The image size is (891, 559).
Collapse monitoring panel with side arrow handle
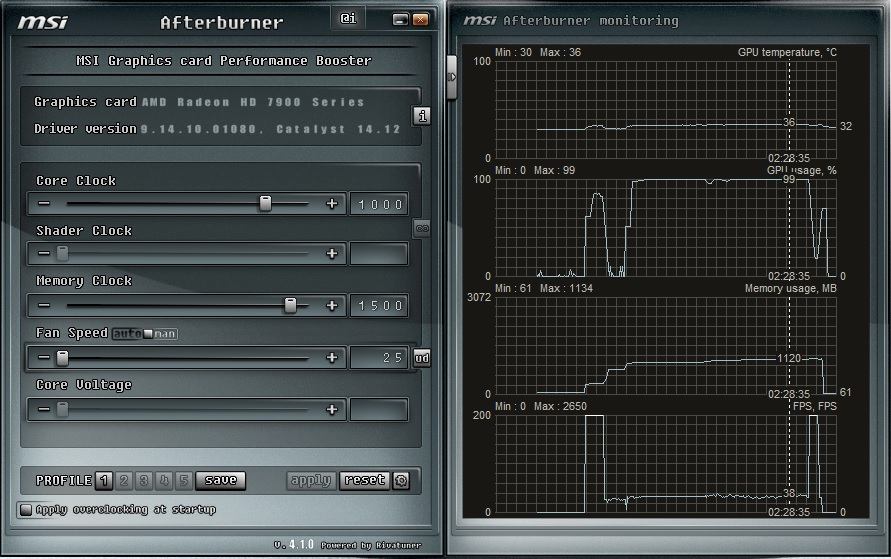pyautogui.click(x=452, y=77)
